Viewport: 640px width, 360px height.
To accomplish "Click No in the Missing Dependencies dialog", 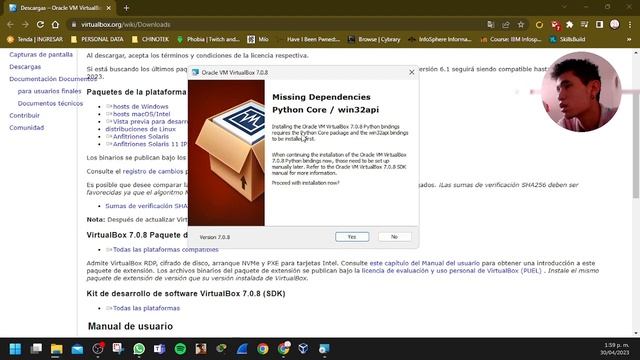I will tap(394, 237).
